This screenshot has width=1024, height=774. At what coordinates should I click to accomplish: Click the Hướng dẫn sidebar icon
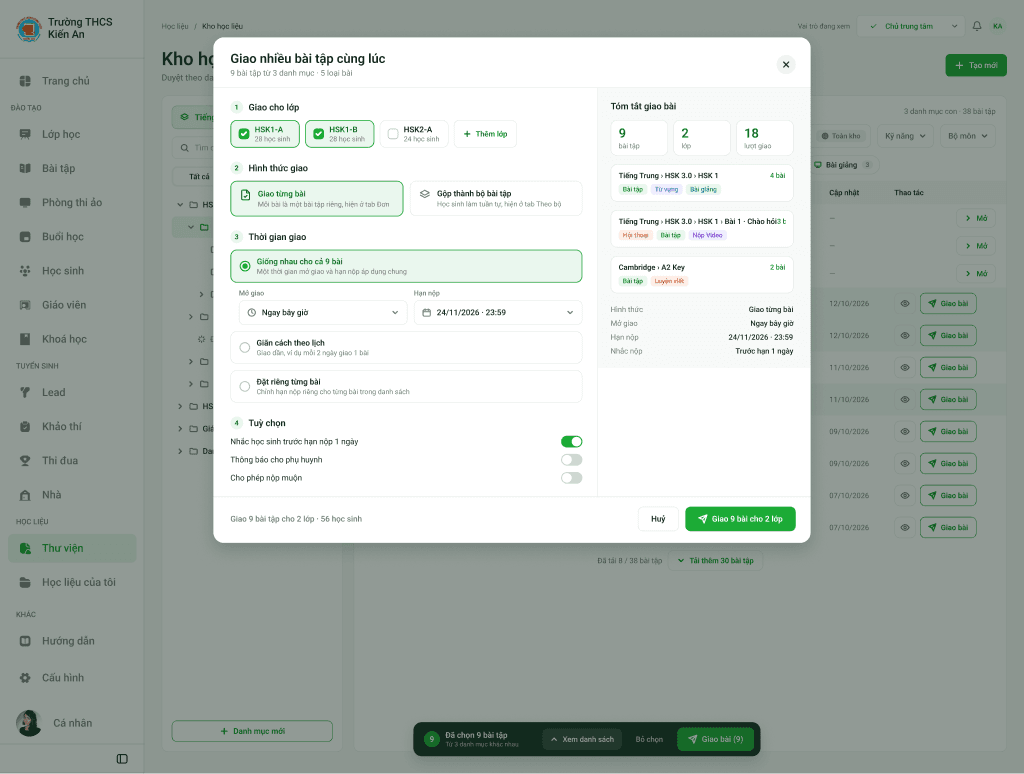(x=25, y=641)
